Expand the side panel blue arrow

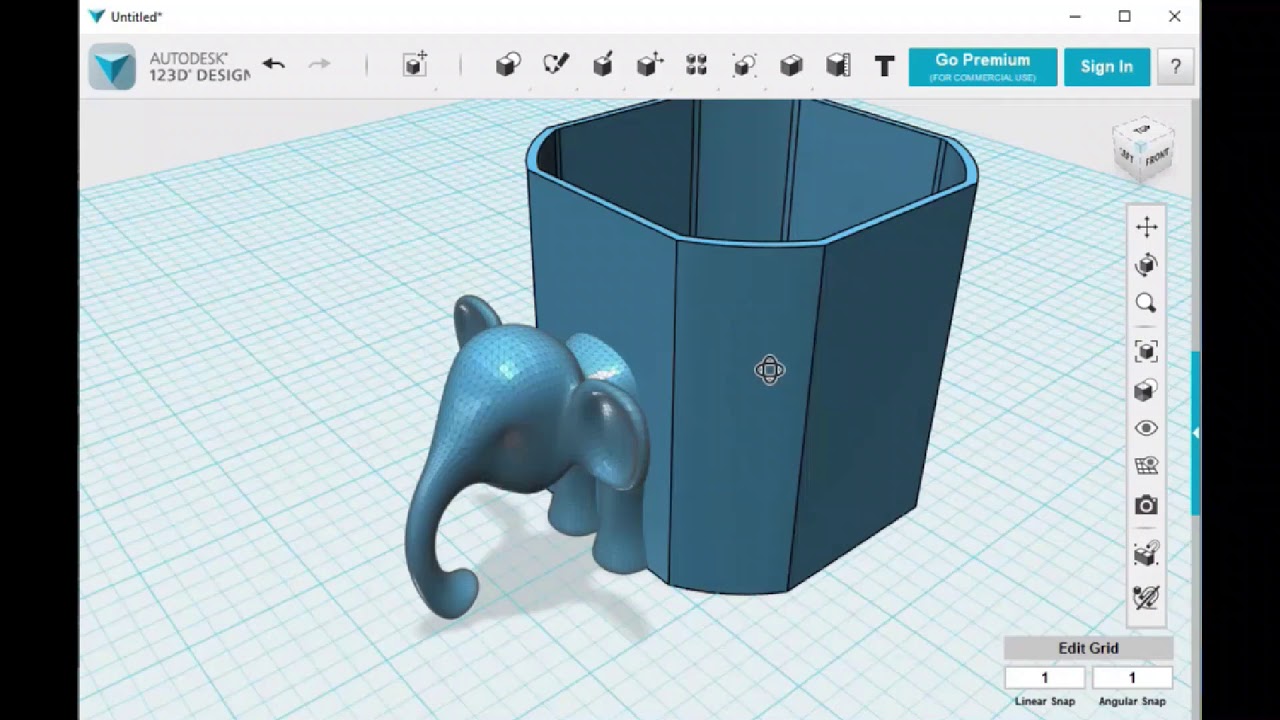1195,433
